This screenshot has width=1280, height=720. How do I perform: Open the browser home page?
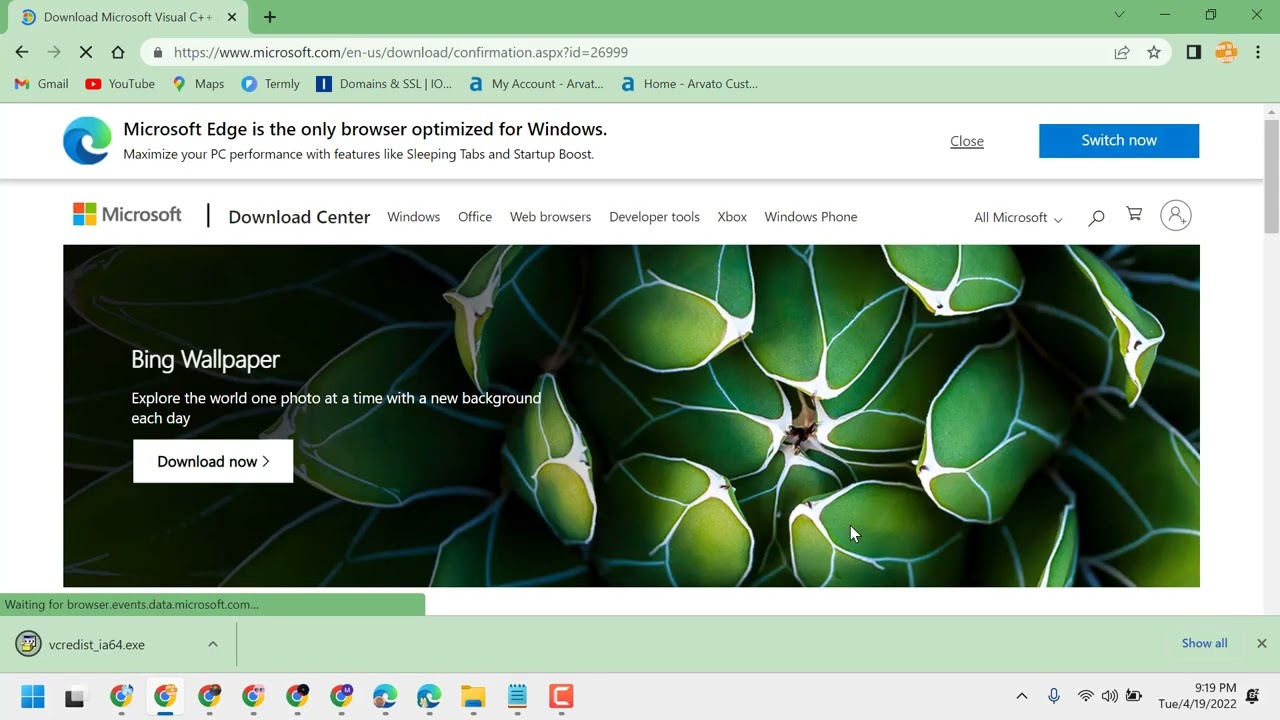point(118,52)
